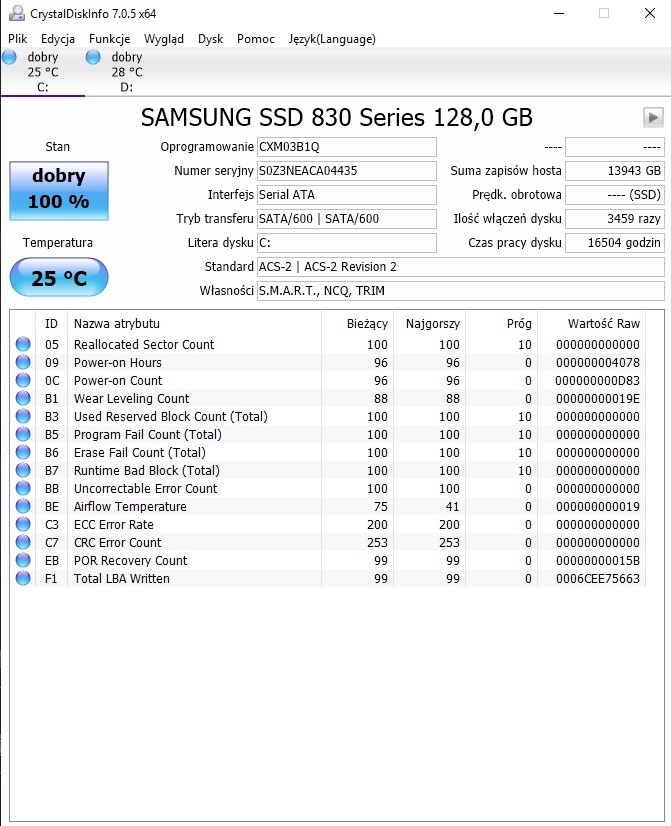Image resolution: width=671 pixels, height=826 pixels.
Task: Click status orb for POR Recovery Count
Action: [x=23, y=560]
